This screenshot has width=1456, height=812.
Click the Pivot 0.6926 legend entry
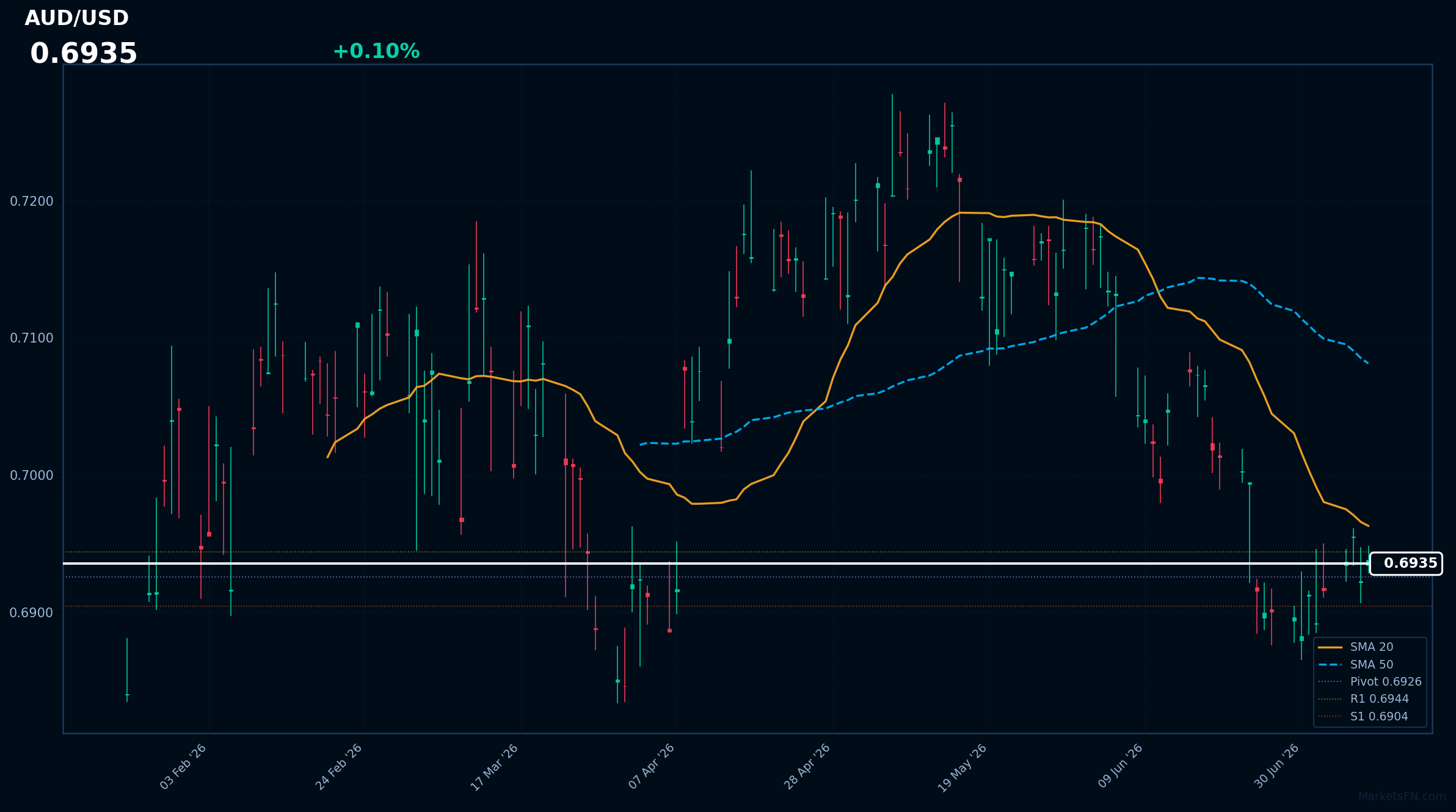pos(1369,682)
